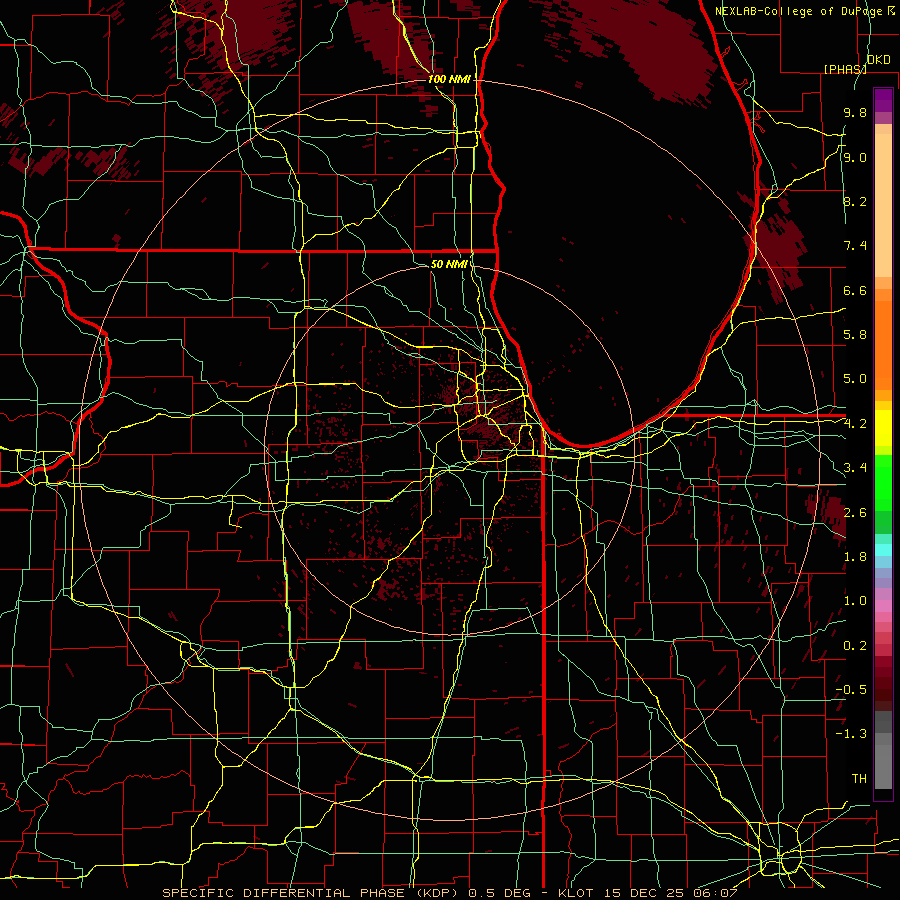Screen dimensions: 900x900
Task: Click the 9.0 value on the scale
Action: point(855,157)
